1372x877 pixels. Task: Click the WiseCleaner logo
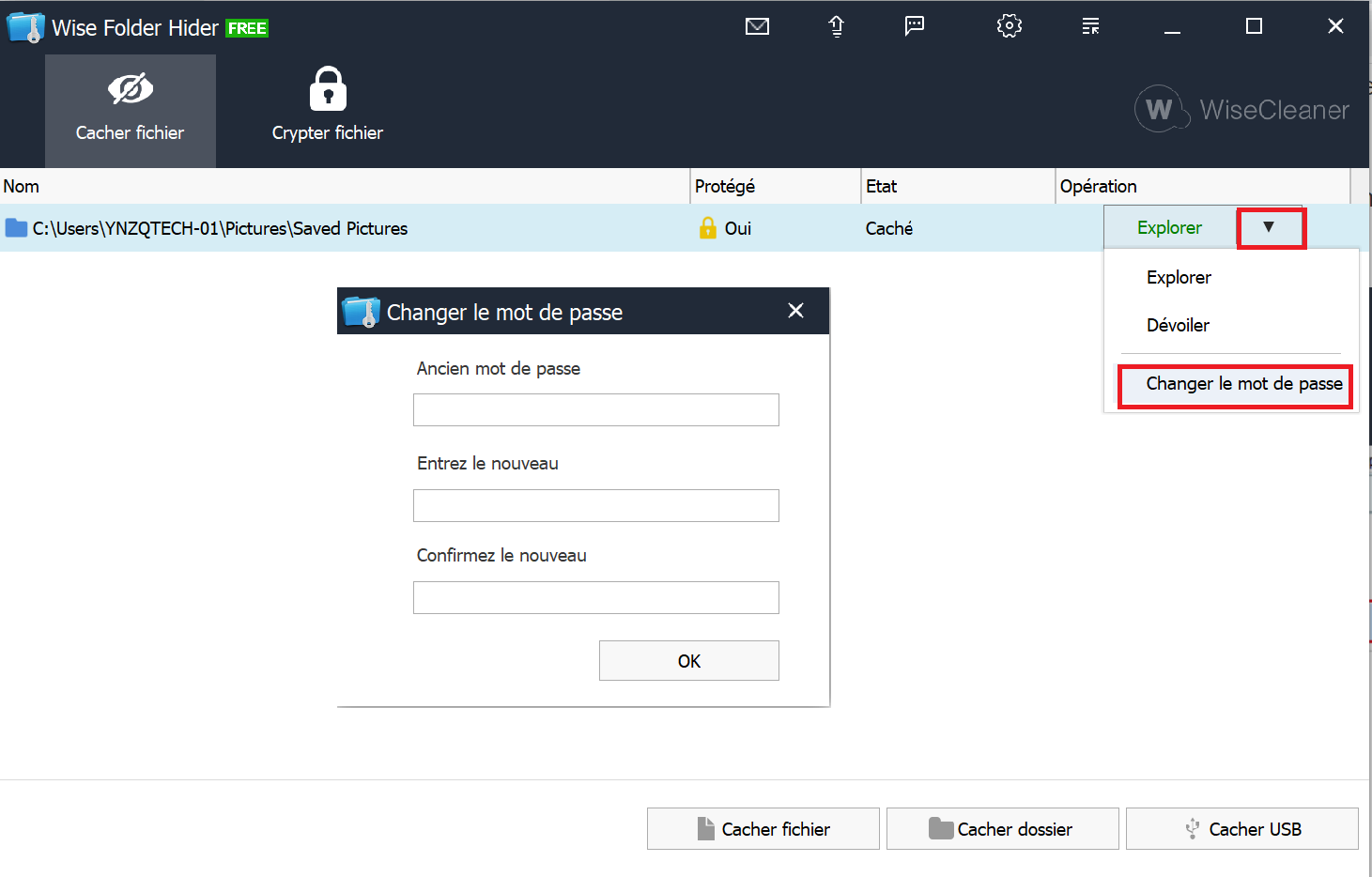(1241, 110)
